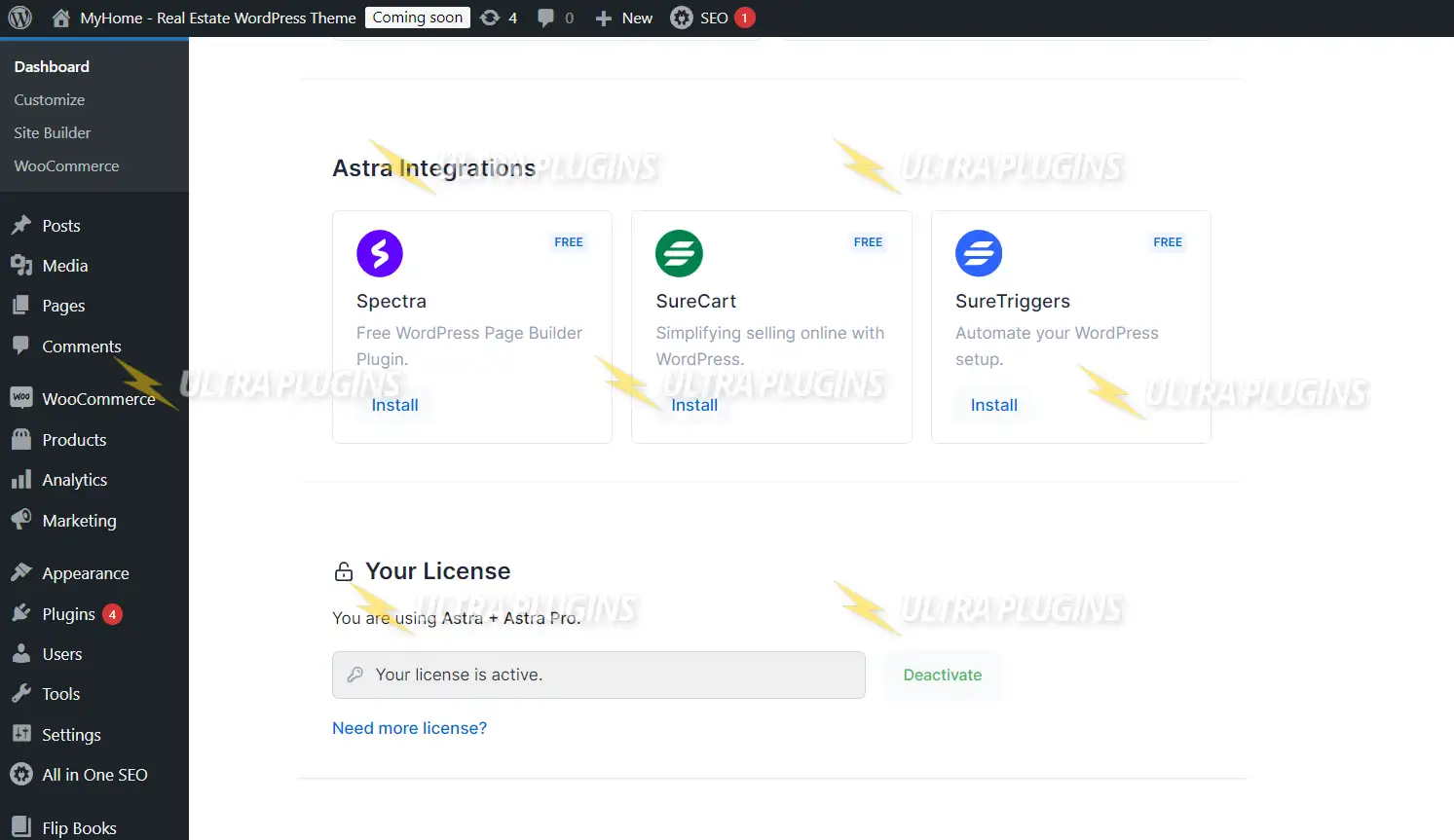Viewport: 1454px width, 840px height.
Task: Deactivate the Astra license
Action: click(943, 675)
